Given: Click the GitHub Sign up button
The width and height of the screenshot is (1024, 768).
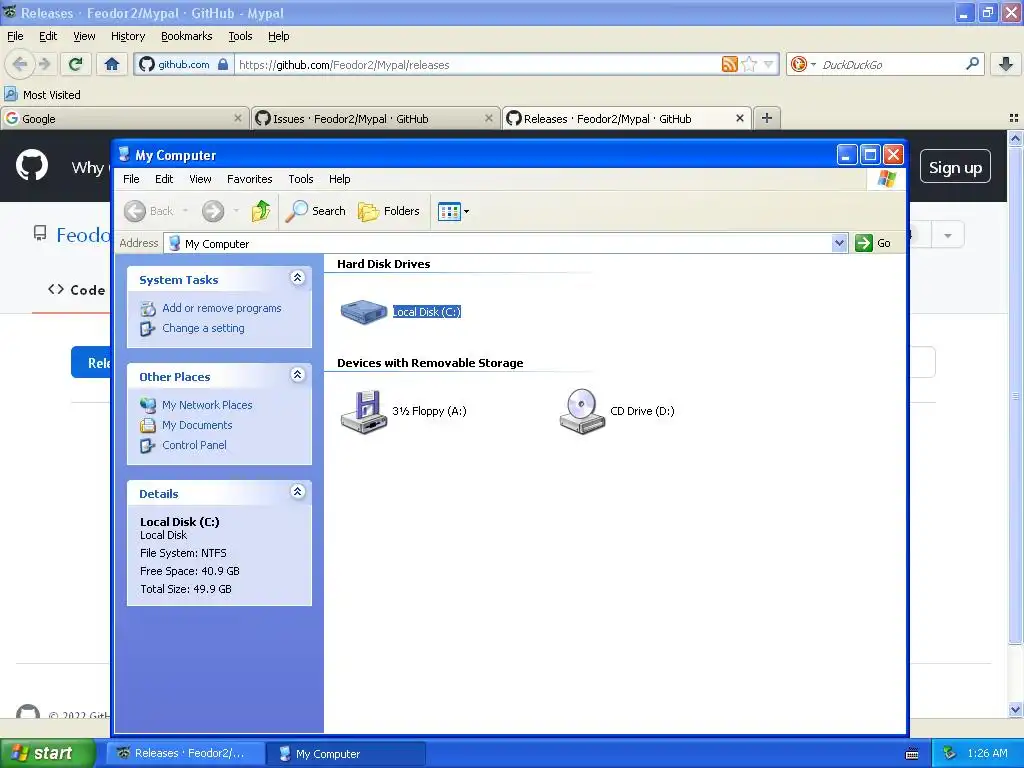Looking at the screenshot, I should point(955,167).
